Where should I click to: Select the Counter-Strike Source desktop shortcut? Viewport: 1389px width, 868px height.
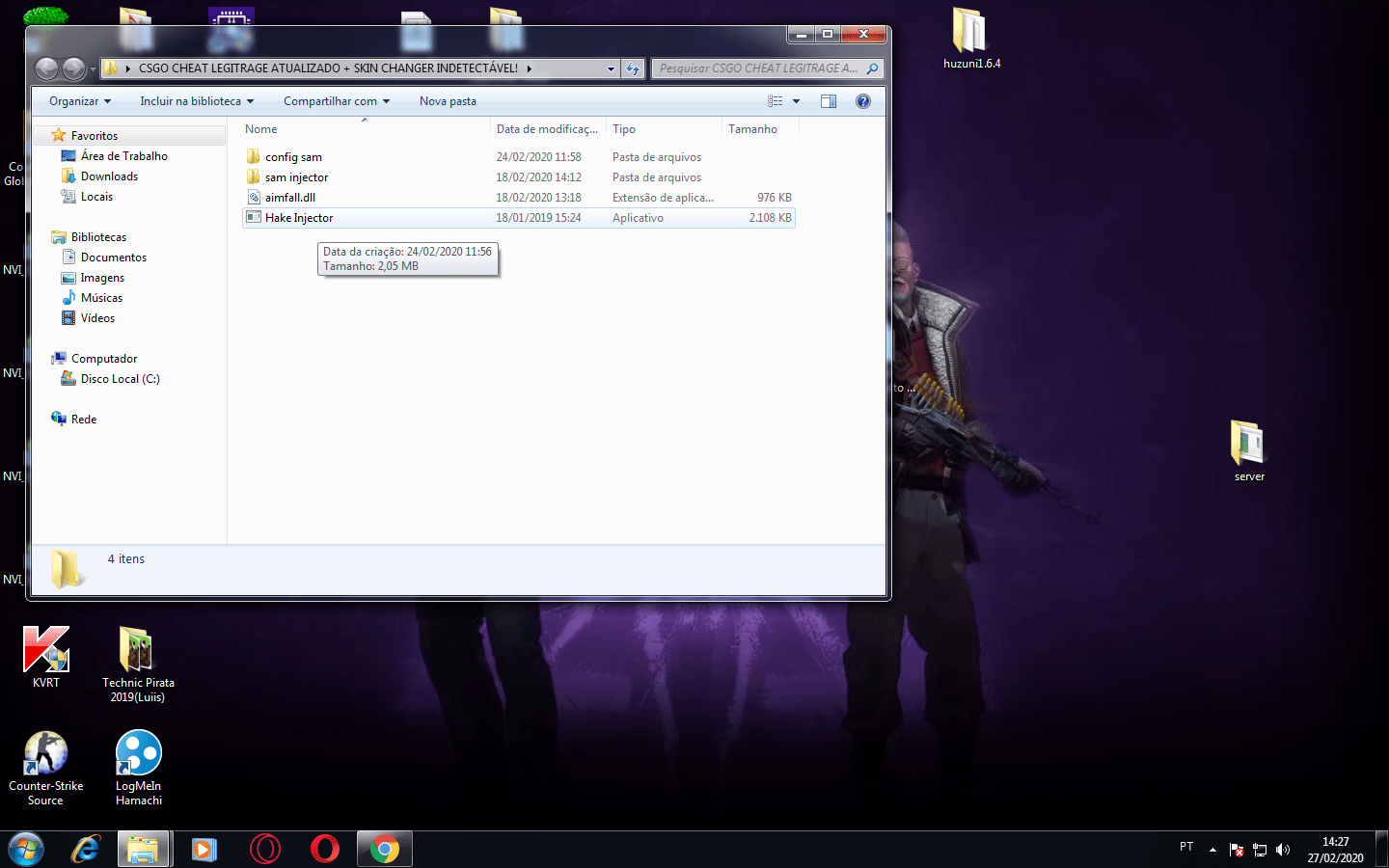click(45, 769)
